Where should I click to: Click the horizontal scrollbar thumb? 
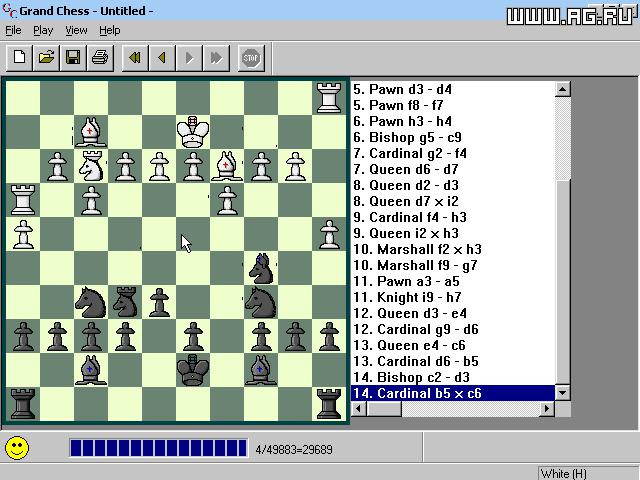click(x=384, y=409)
